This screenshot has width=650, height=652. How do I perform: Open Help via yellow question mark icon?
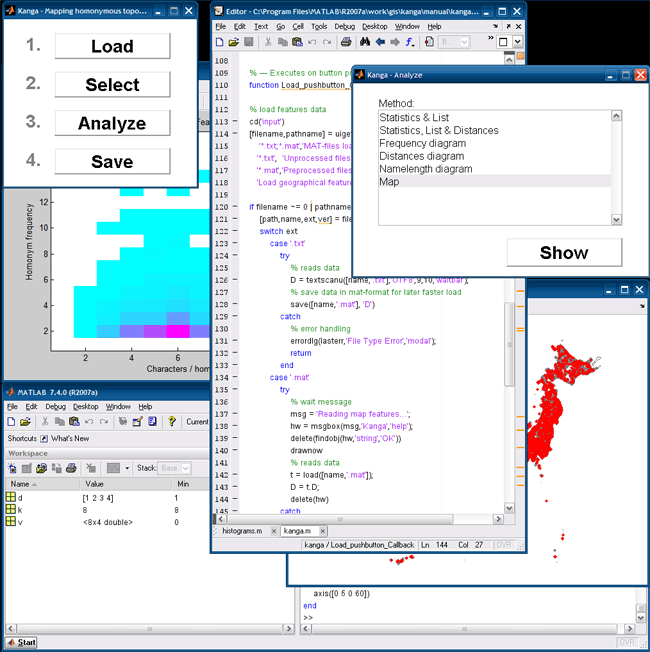pos(172,422)
